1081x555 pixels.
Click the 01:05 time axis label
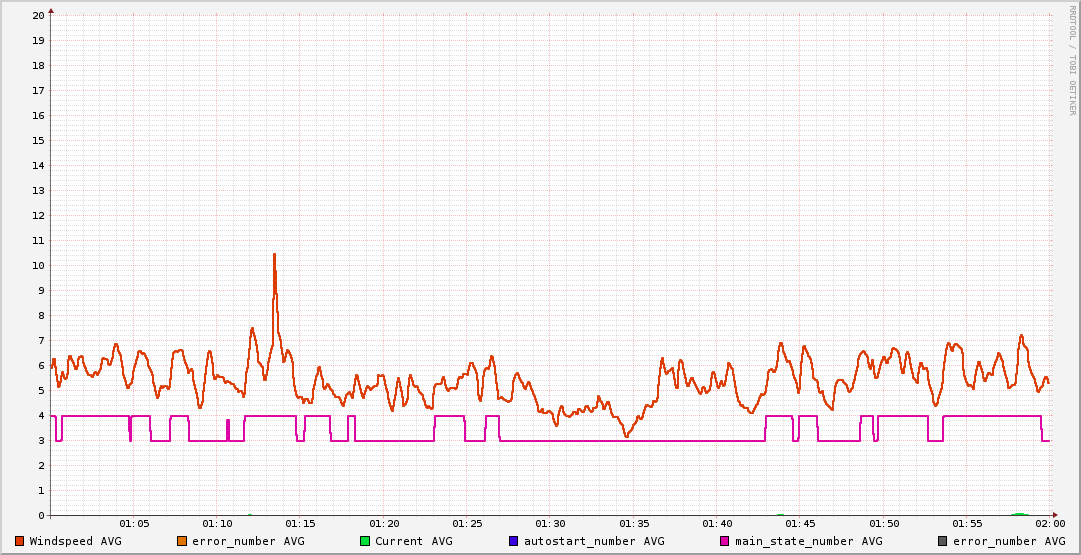coord(134,524)
